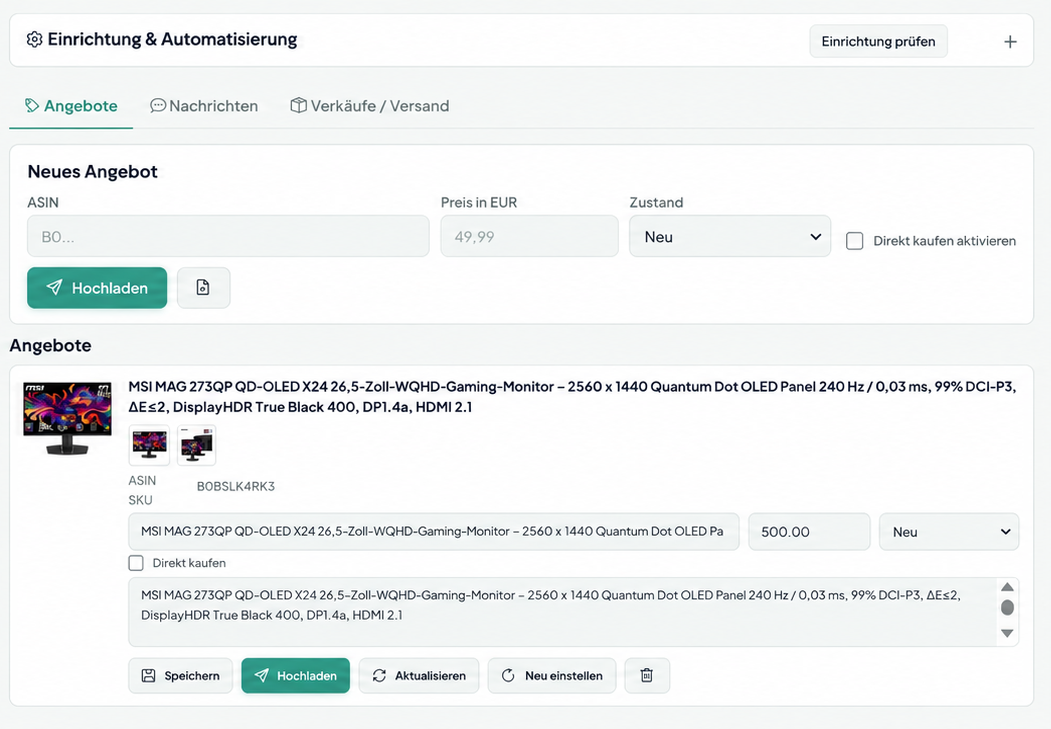Select the first small monitor thumbnail
This screenshot has height=729, width=1051.
coord(149,445)
